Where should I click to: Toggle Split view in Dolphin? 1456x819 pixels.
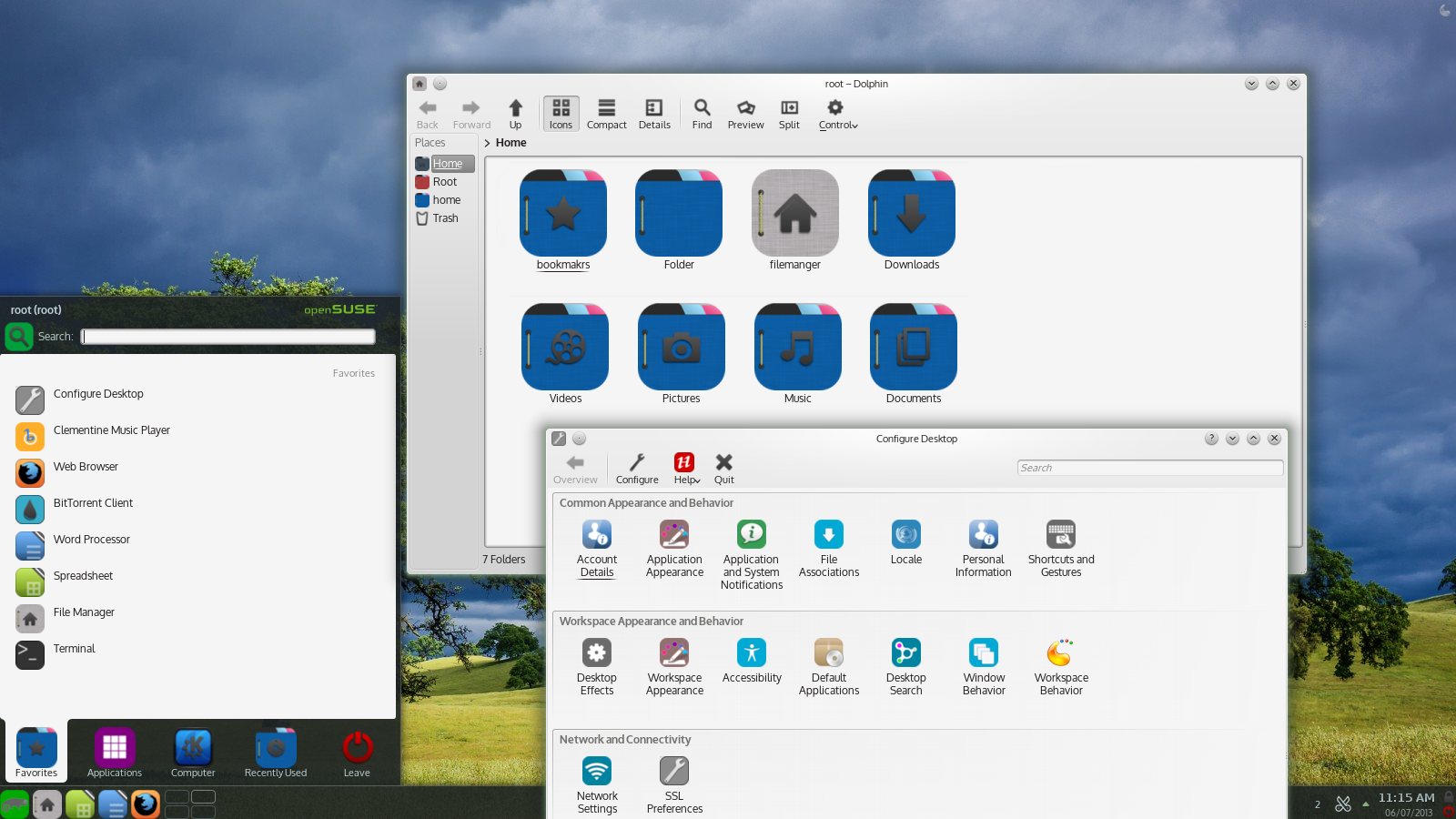pos(790,114)
